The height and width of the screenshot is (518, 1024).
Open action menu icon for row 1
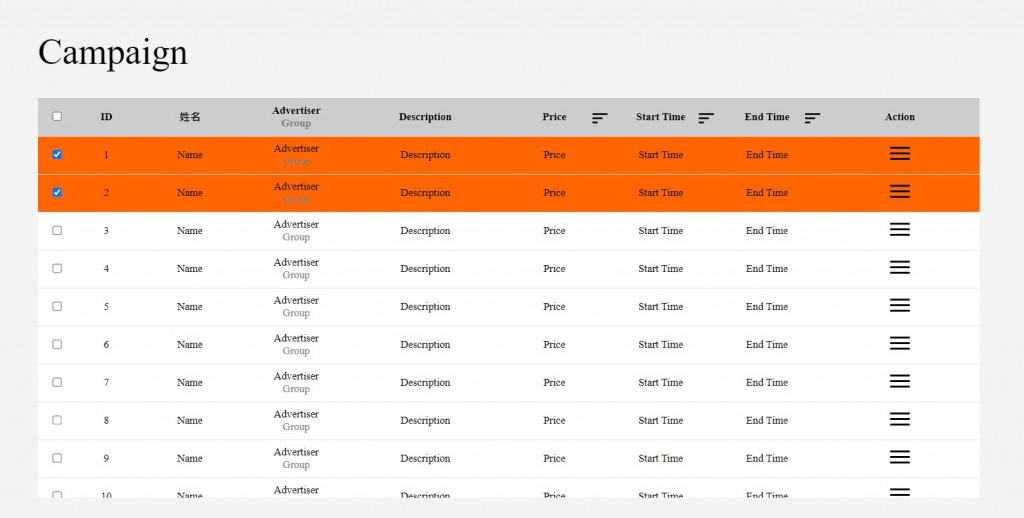click(x=899, y=154)
